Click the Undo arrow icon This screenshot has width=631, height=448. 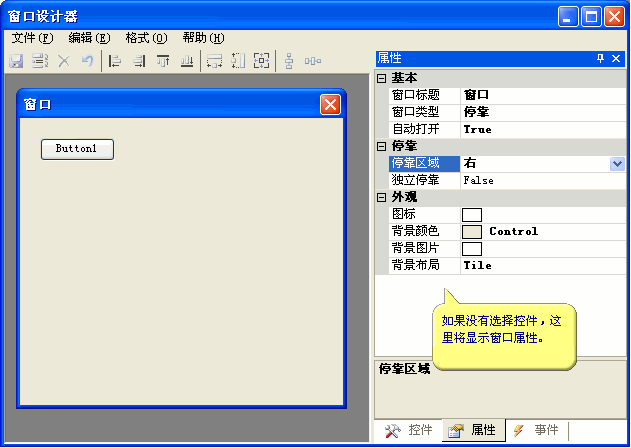87,61
